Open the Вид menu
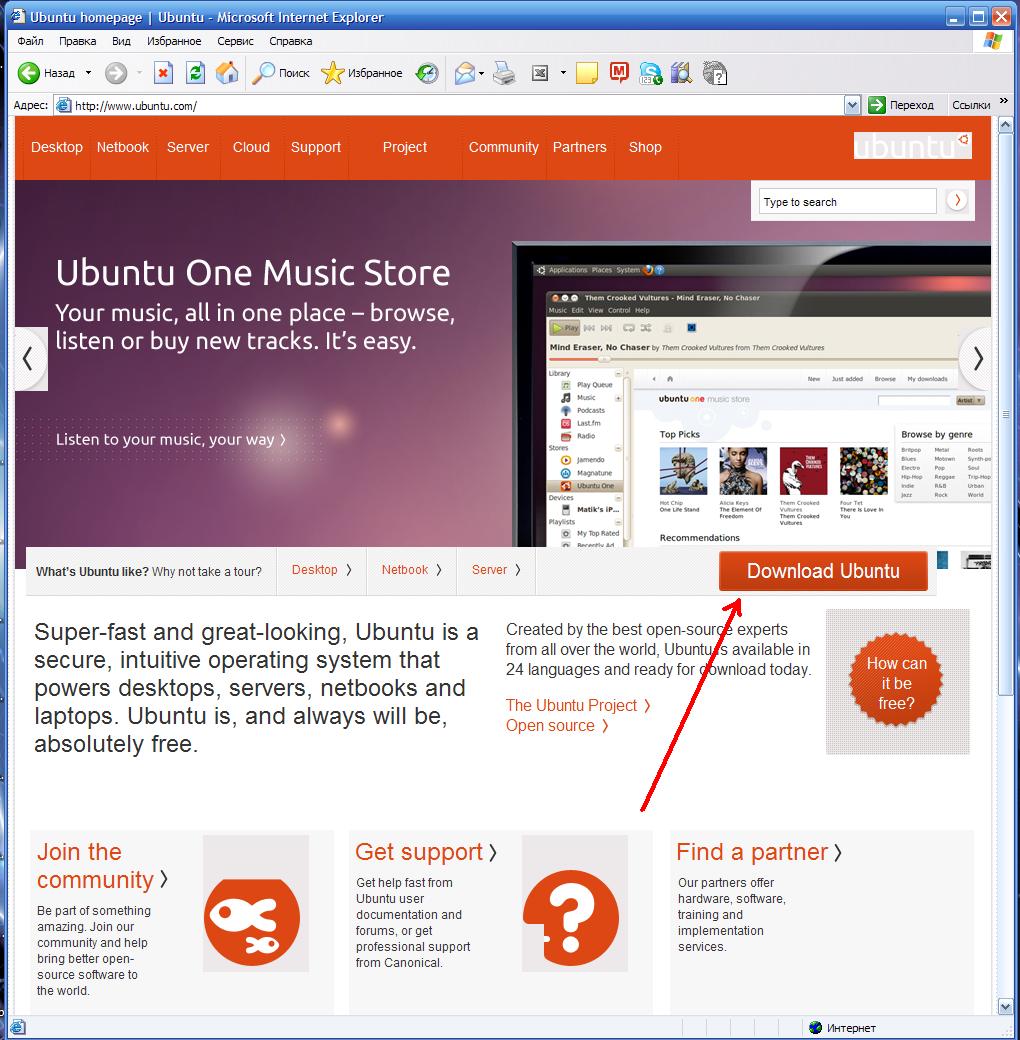 tap(121, 41)
